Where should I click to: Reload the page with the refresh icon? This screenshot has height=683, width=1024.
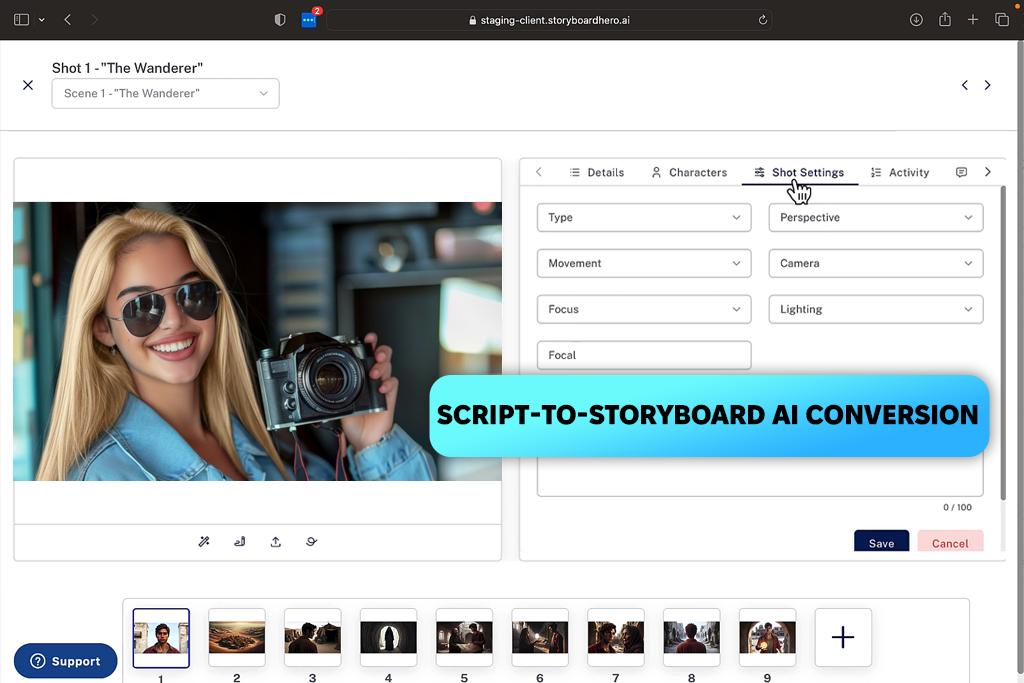pos(762,20)
